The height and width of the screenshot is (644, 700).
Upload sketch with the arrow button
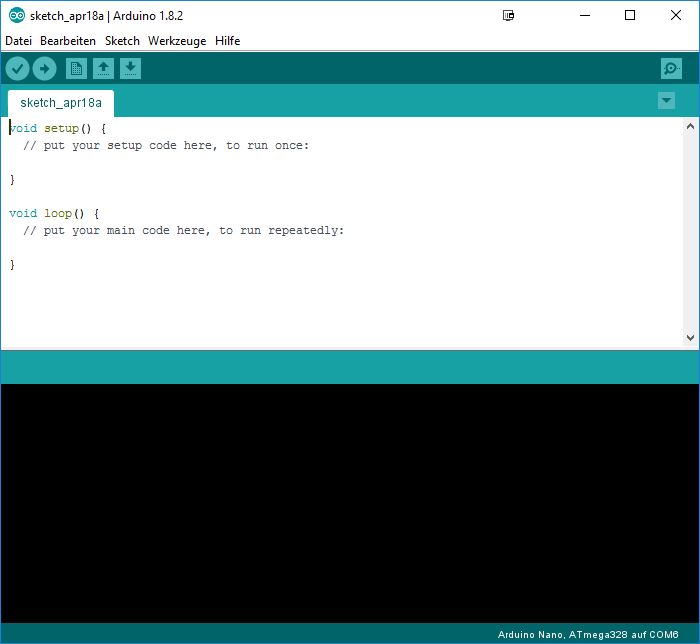pyautogui.click(x=45, y=69)
